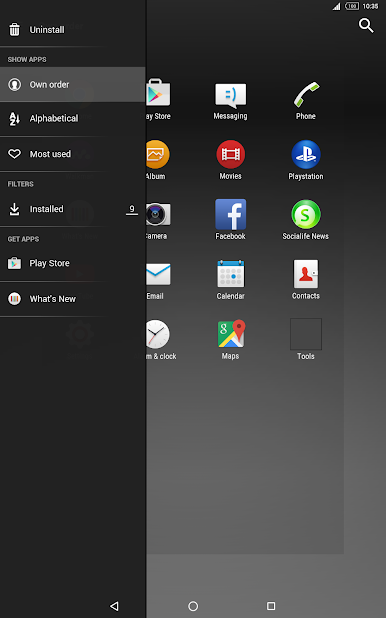The width and height of the screenshot is (386, 618).
Task: Select Own order sorting option
Action: 73,84
